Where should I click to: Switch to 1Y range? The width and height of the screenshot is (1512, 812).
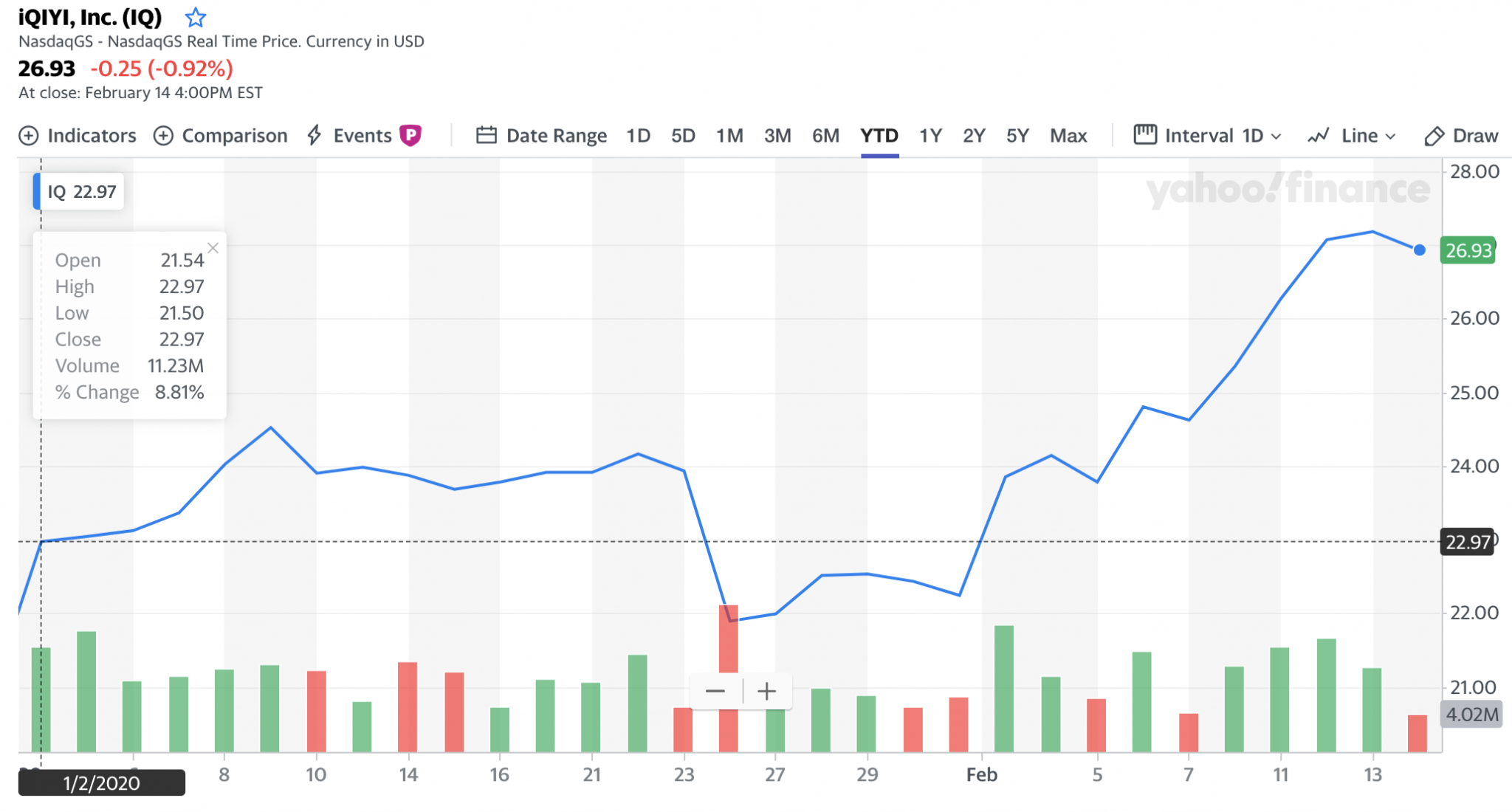click(x=930, y=136)
